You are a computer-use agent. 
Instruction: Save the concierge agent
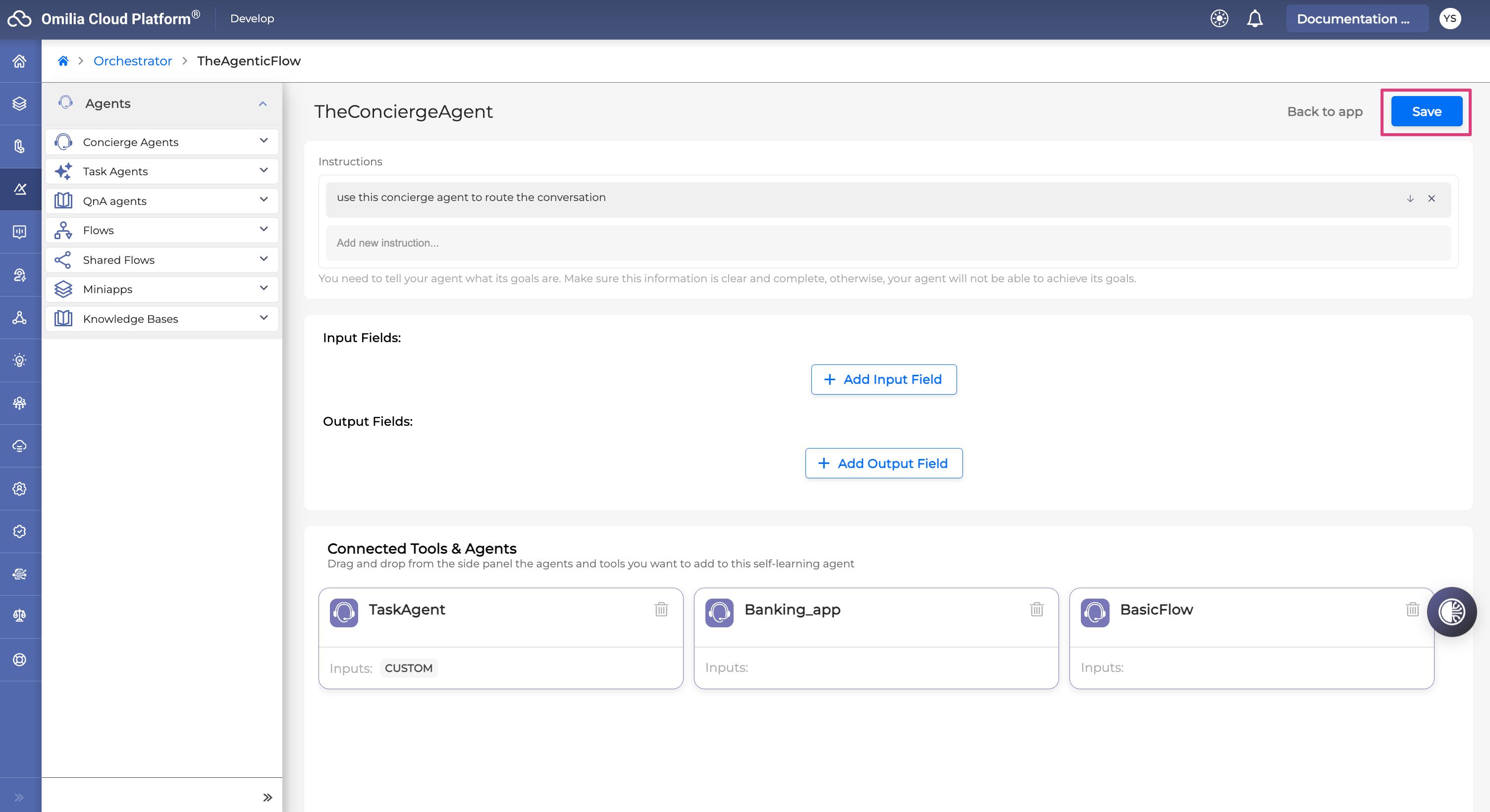coord(1426,111)
